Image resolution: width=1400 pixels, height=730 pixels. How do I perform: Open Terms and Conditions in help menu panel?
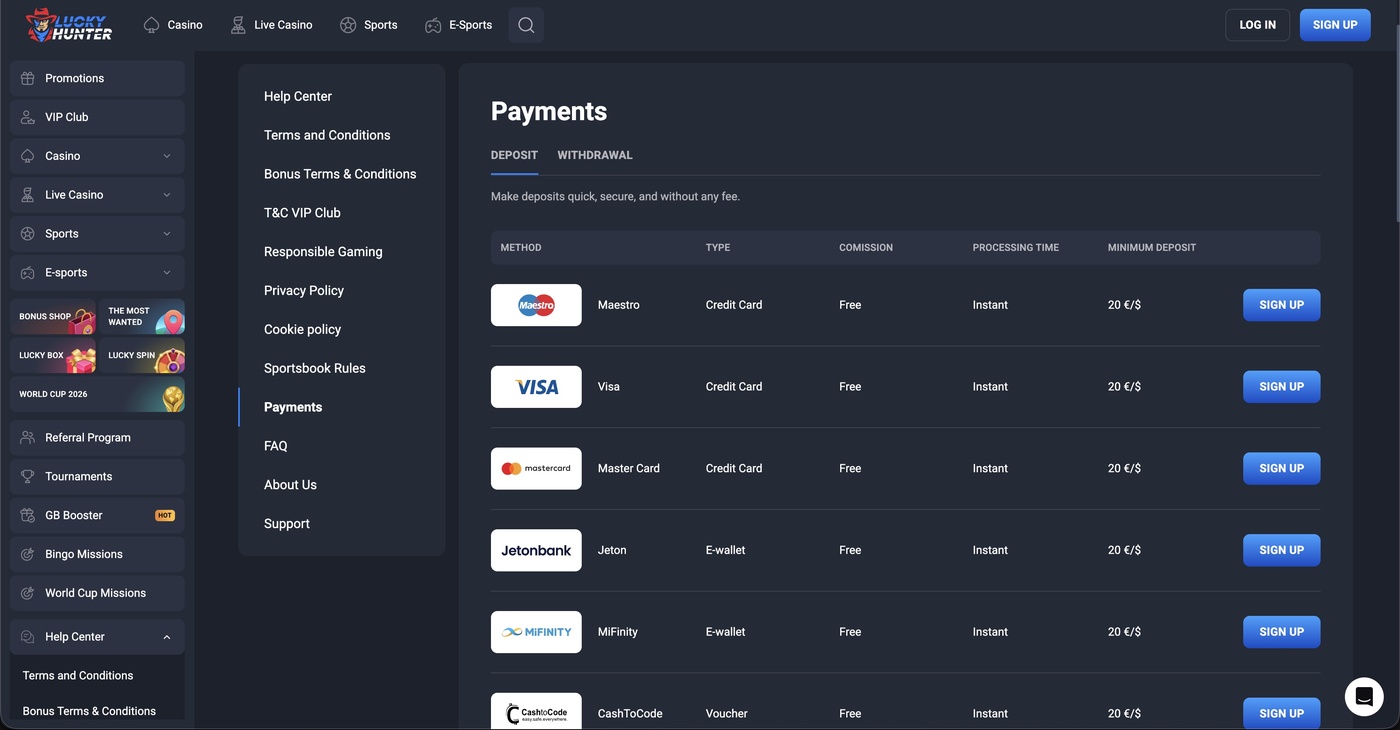[x=327, y=135]
